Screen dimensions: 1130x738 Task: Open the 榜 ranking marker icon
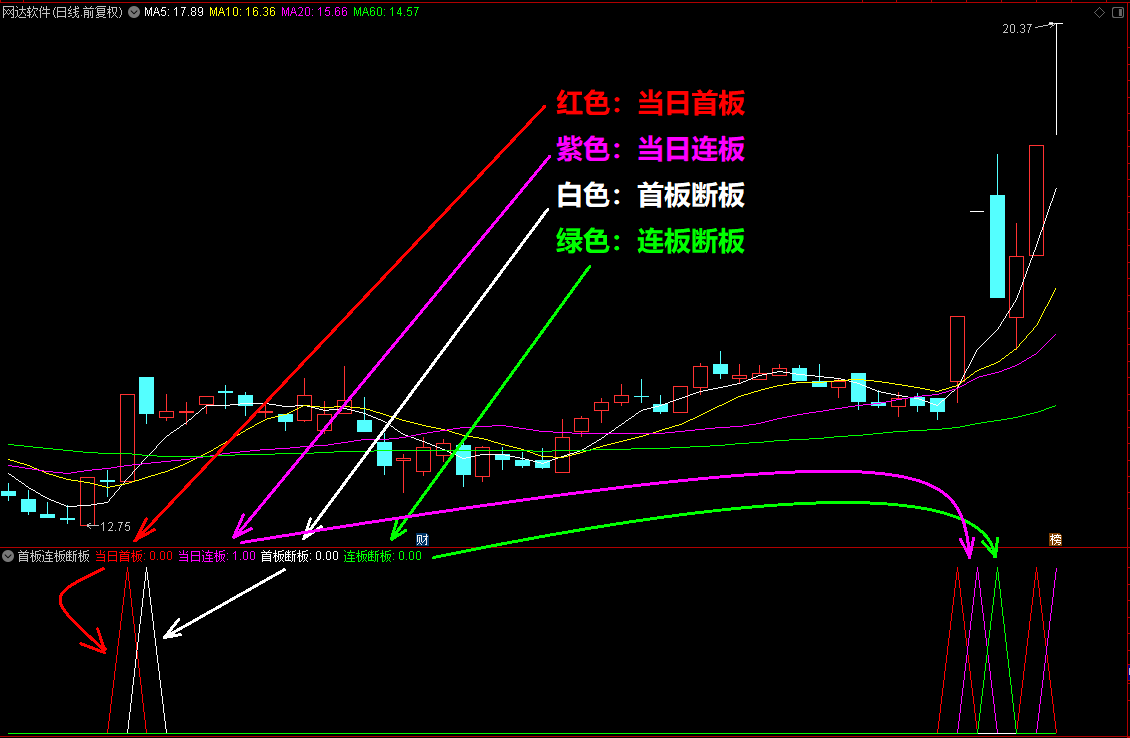(x=1055, y=540)
